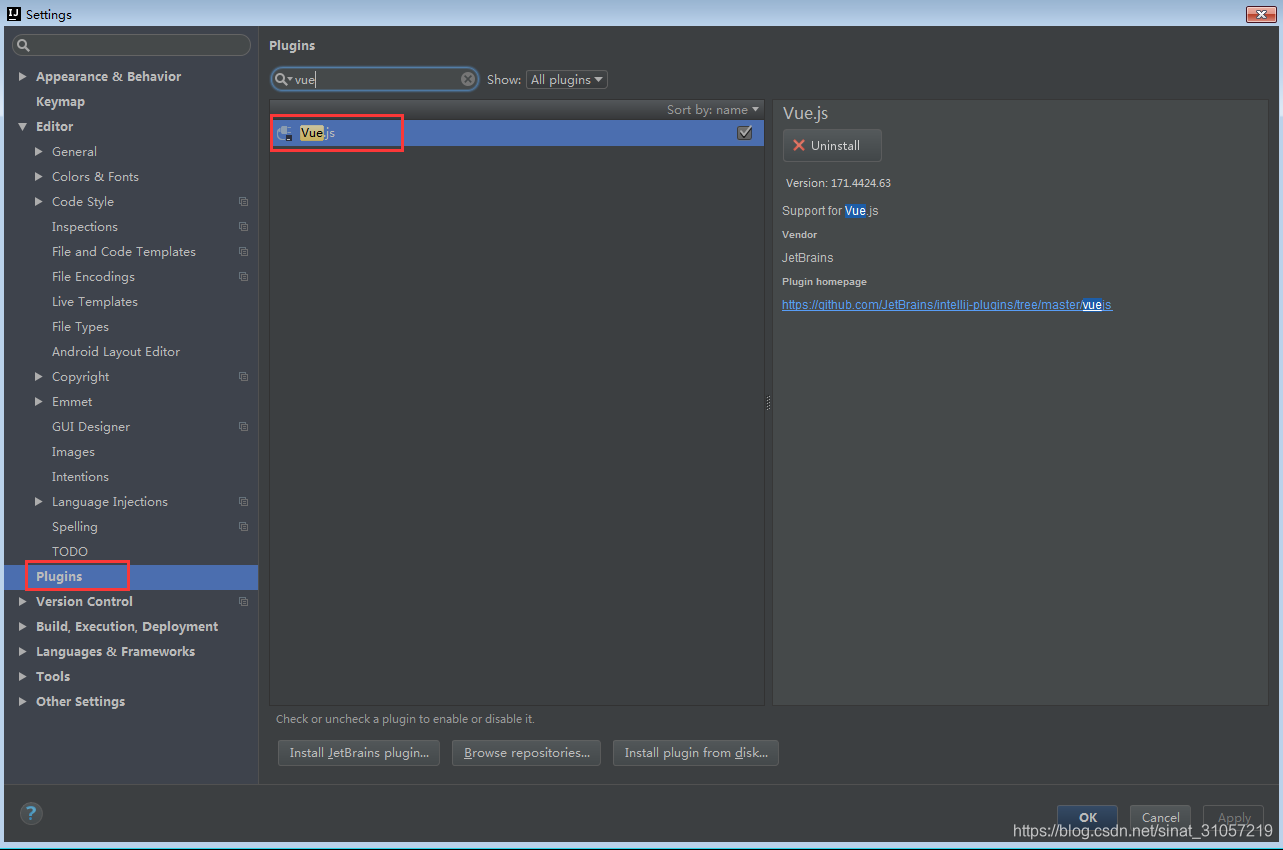Click the project-level icon next to GUI Designer
Image resolution: width=1283 pixels, height=850 pixels.
[243, 426]
